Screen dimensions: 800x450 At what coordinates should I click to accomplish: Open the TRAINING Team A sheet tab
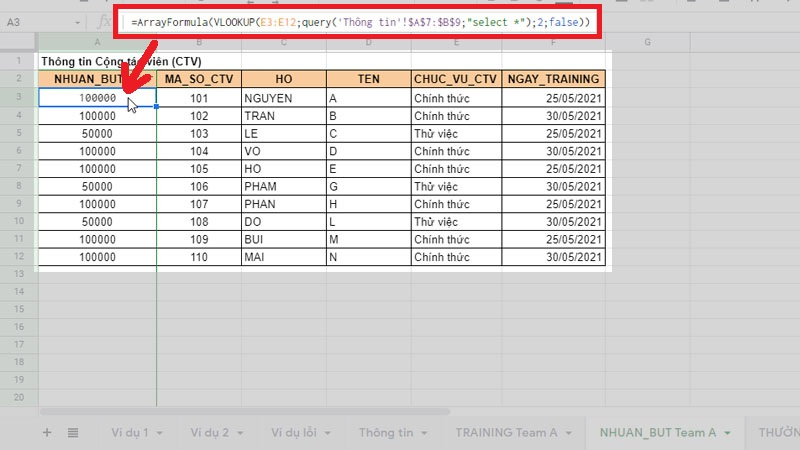(x=506, y=433)
